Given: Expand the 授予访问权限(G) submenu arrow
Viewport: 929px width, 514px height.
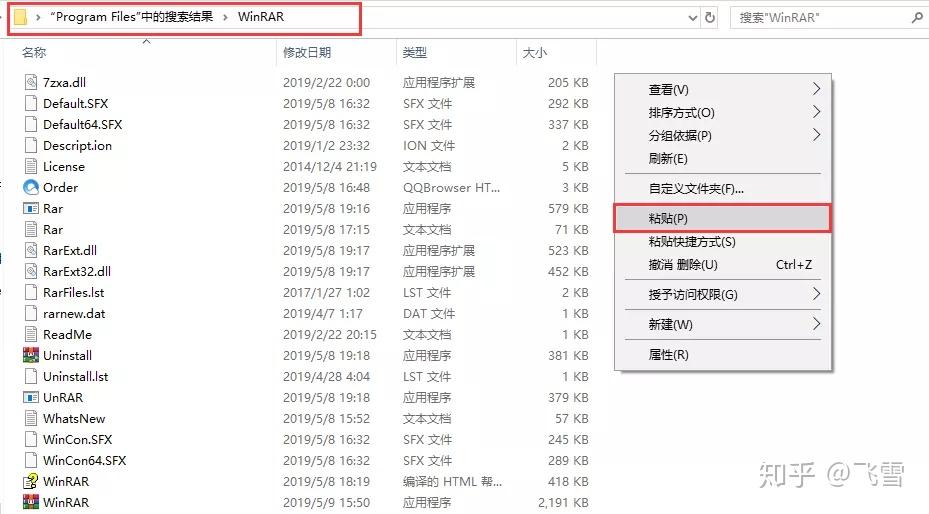Looking at the screenshot, I should [816, 294].
